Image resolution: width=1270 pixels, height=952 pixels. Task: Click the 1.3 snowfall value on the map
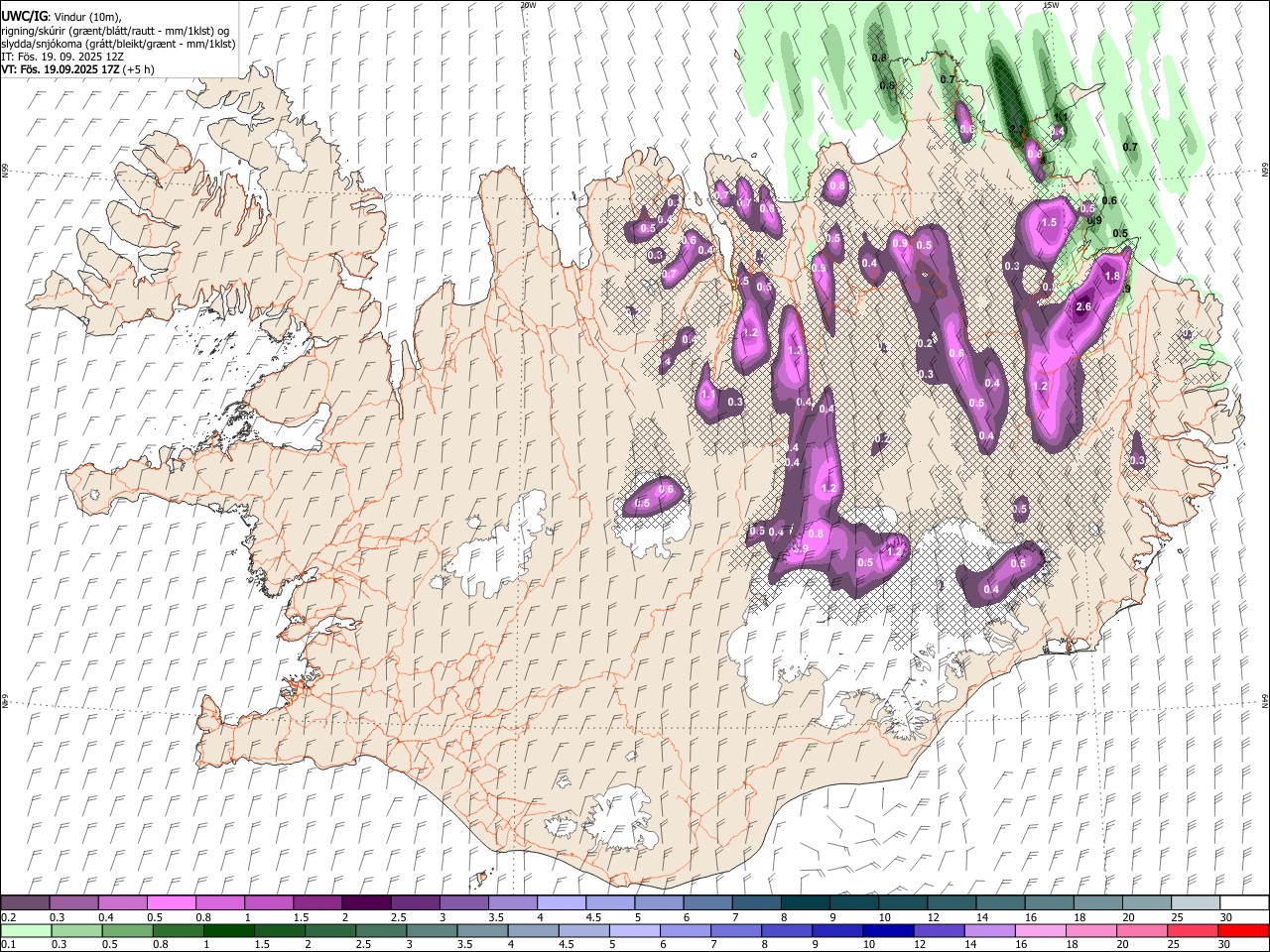pyautogui.click(x=794, y=350)
